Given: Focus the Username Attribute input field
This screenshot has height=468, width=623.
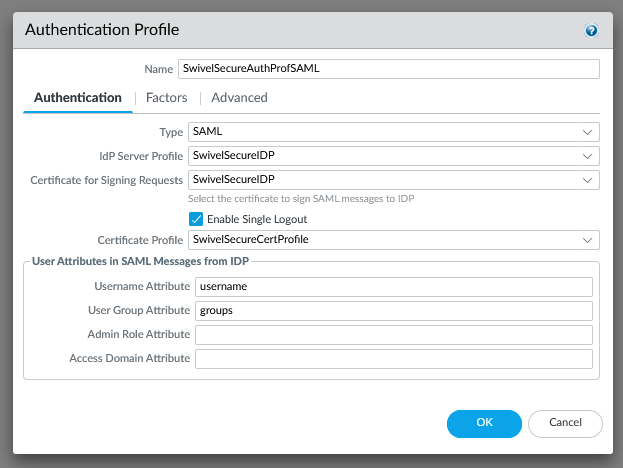Looking at the screenshot, I should (393, 287).
